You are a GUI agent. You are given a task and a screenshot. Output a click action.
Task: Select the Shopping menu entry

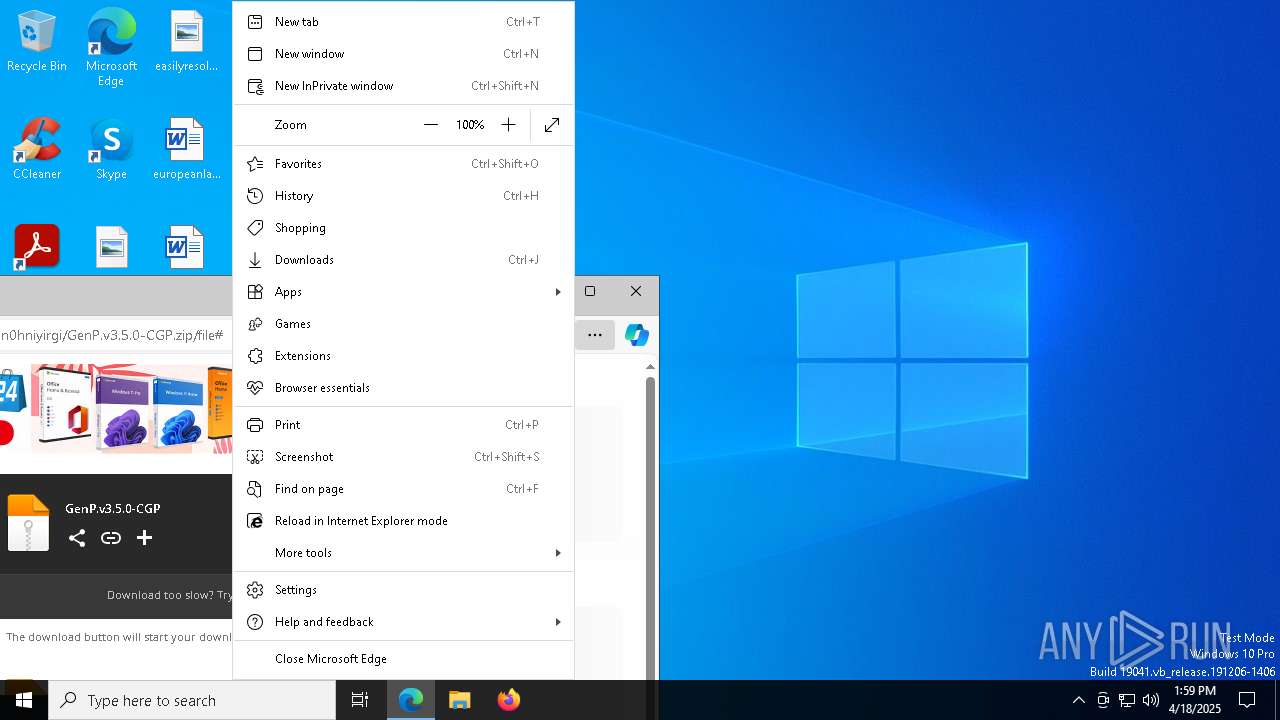pos(403,228)
